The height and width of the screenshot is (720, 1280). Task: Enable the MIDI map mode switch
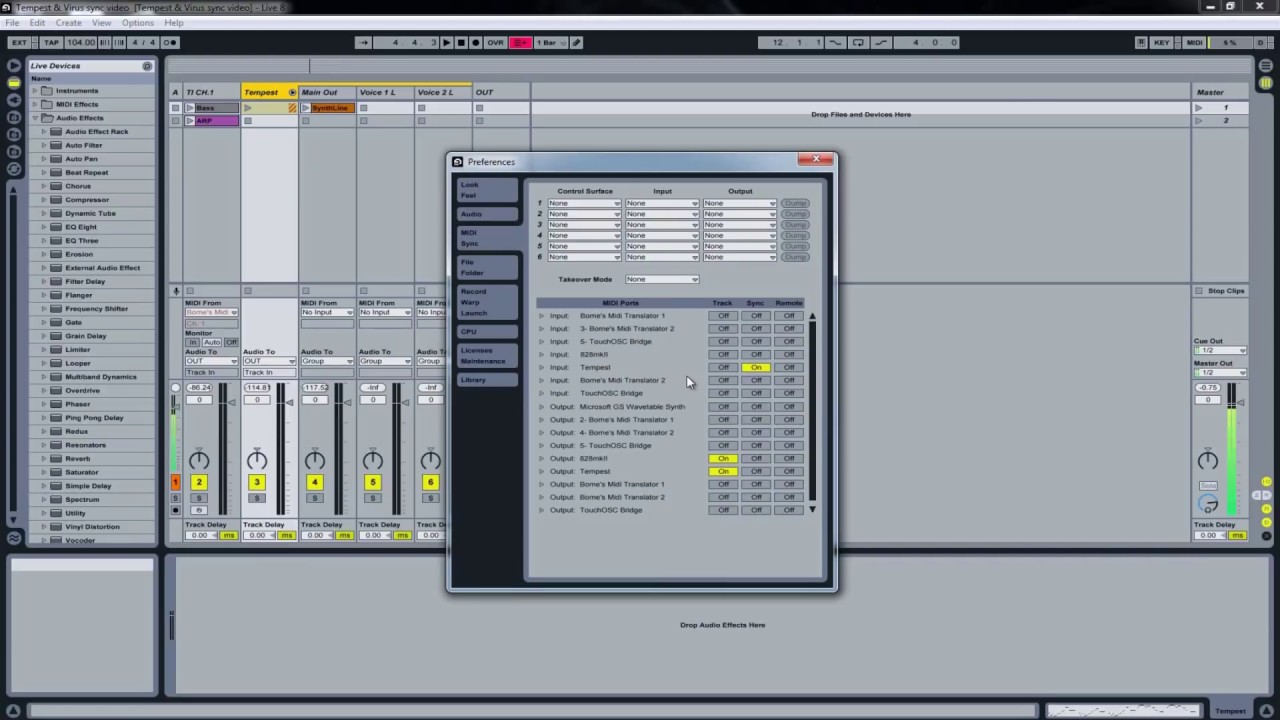click(x=1195, y=42)
